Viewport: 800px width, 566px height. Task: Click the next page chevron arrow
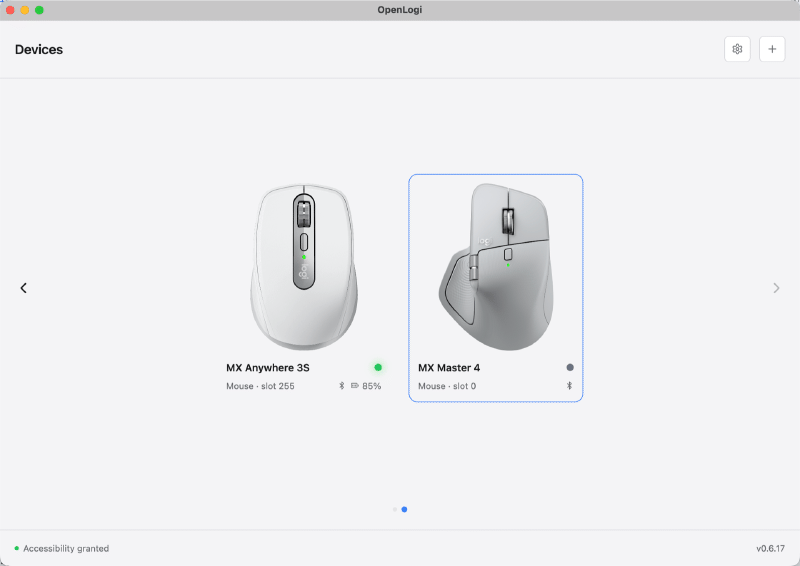tap(776, 288)
